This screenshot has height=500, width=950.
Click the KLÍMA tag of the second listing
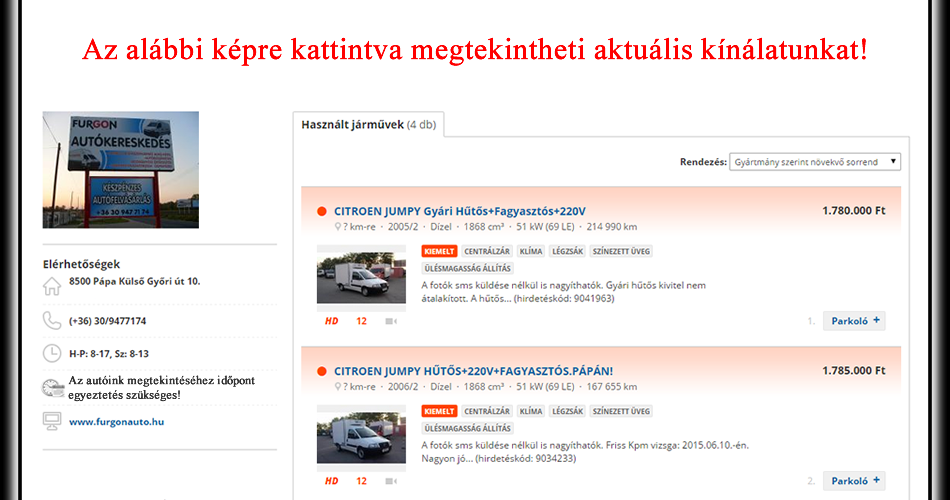531,411
